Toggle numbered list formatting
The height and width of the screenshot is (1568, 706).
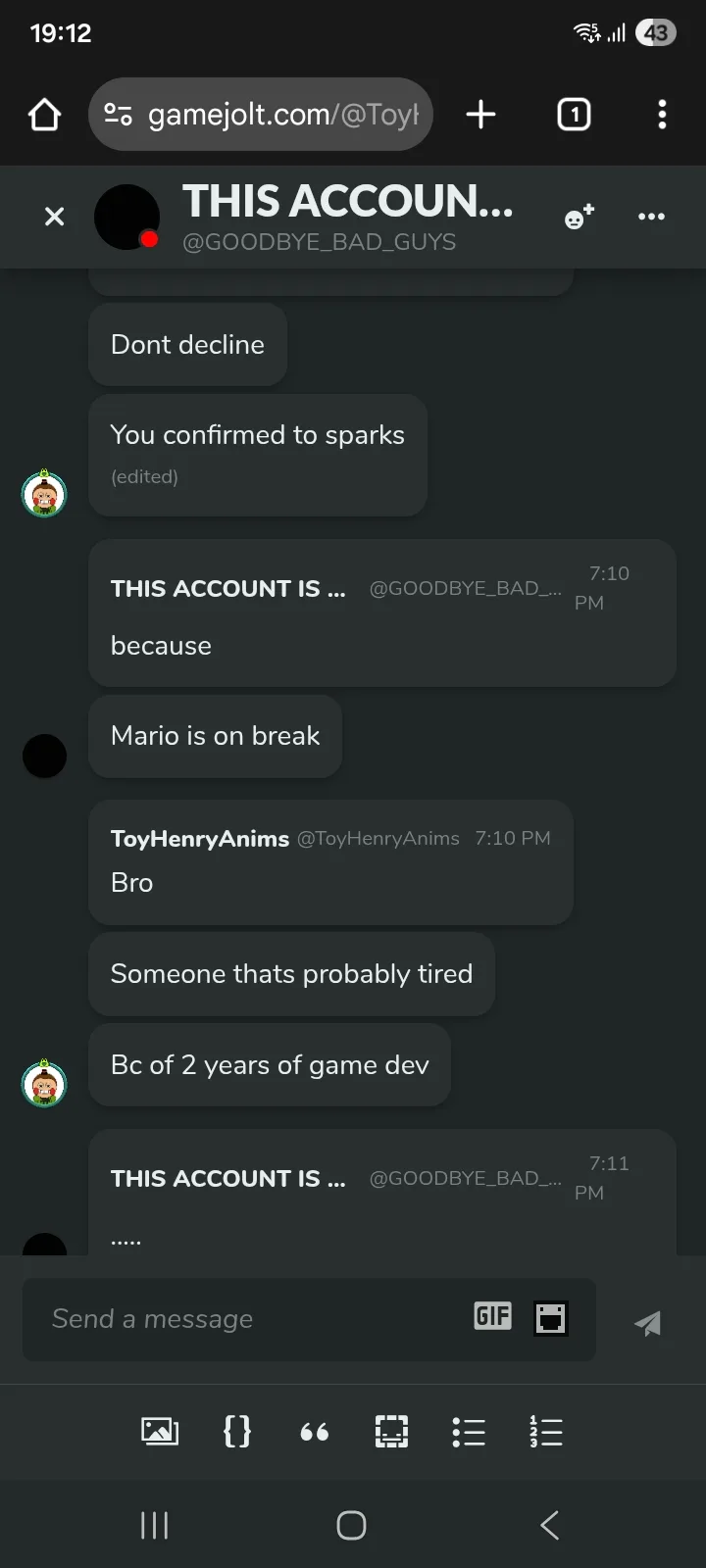pyautogui.click(x=545, y=1432)
